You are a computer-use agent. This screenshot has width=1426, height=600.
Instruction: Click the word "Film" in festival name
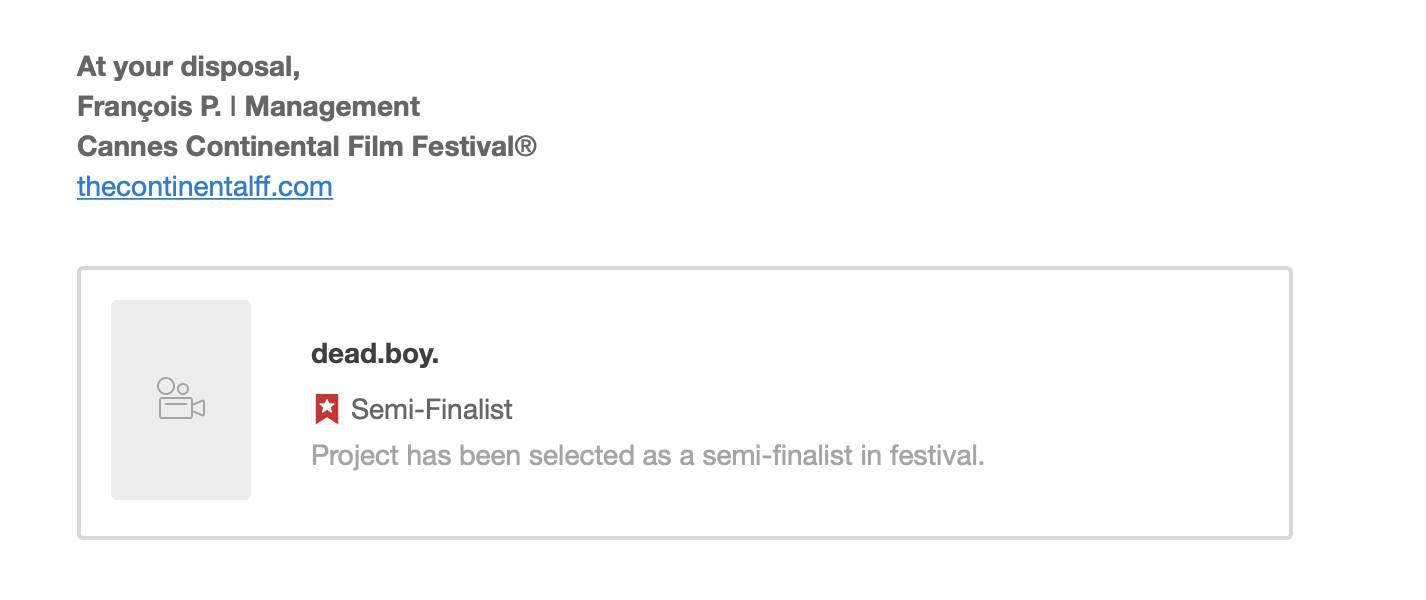pos(375,147)
